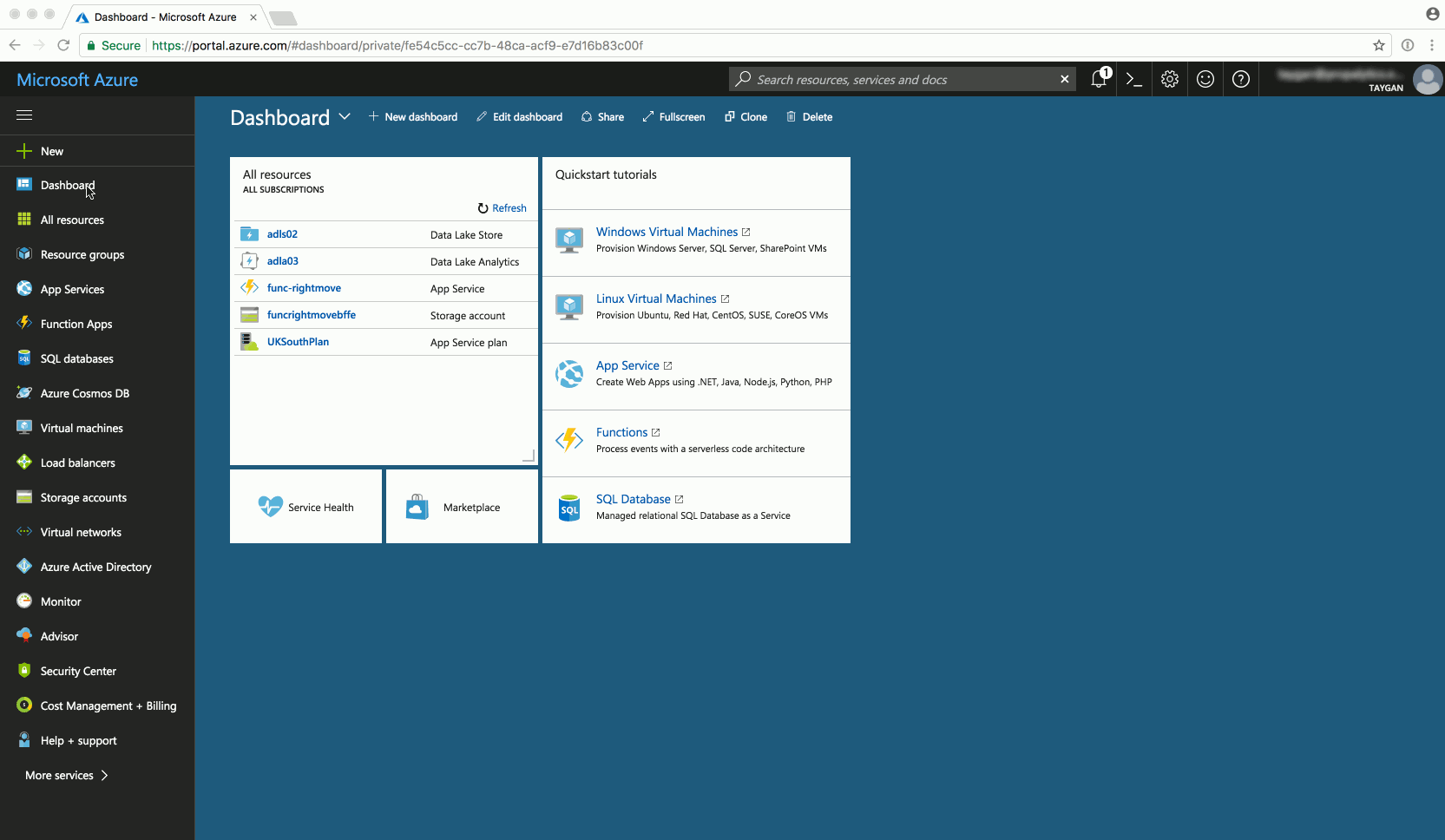Click the Linux Virtual Machines monitor icon

[x=569, y=306]
